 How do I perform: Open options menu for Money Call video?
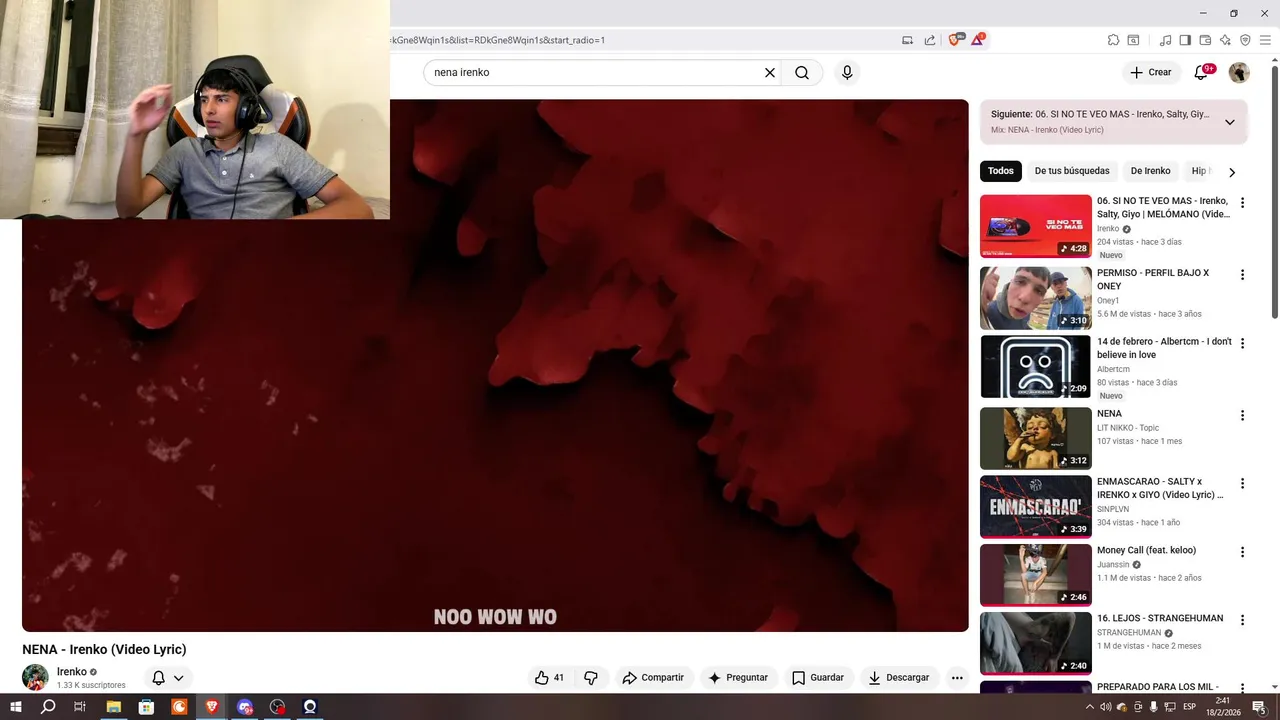point(1242,552)
